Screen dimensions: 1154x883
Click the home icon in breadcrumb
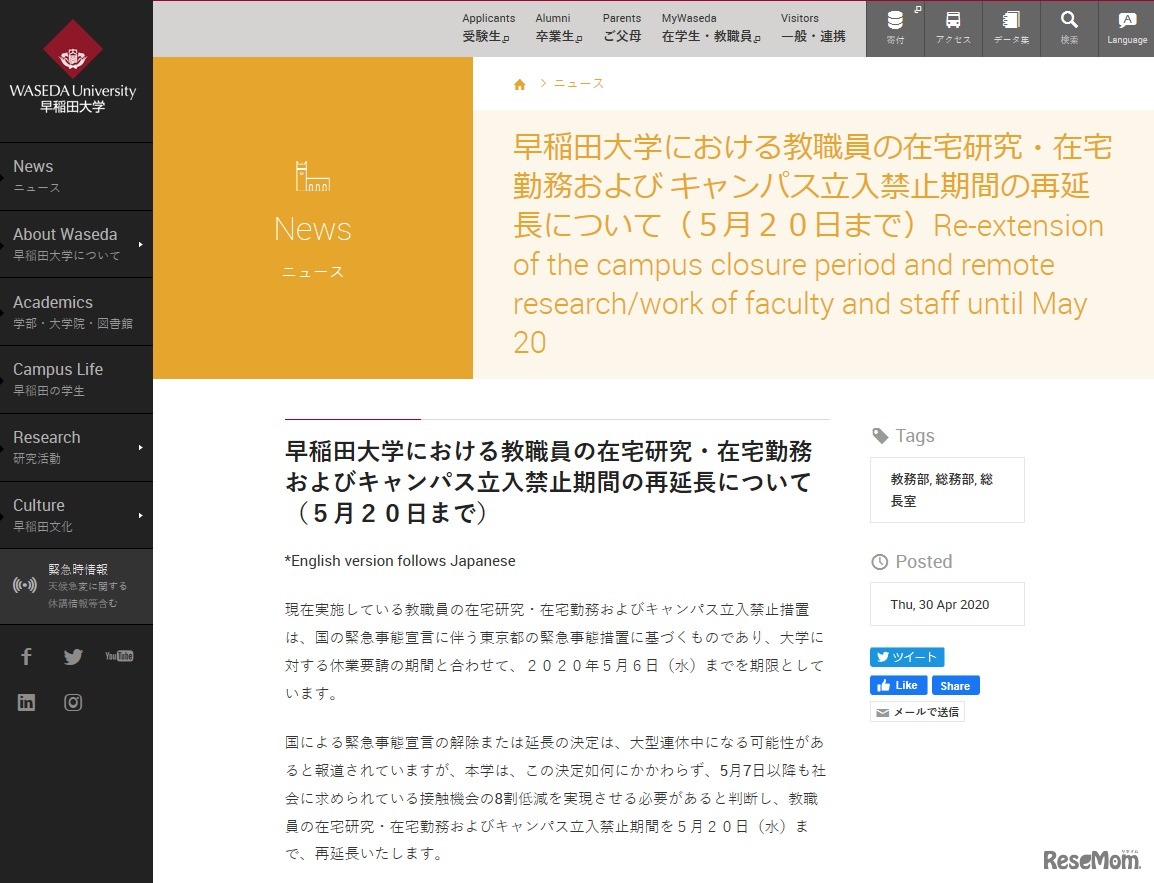(520, 85)
